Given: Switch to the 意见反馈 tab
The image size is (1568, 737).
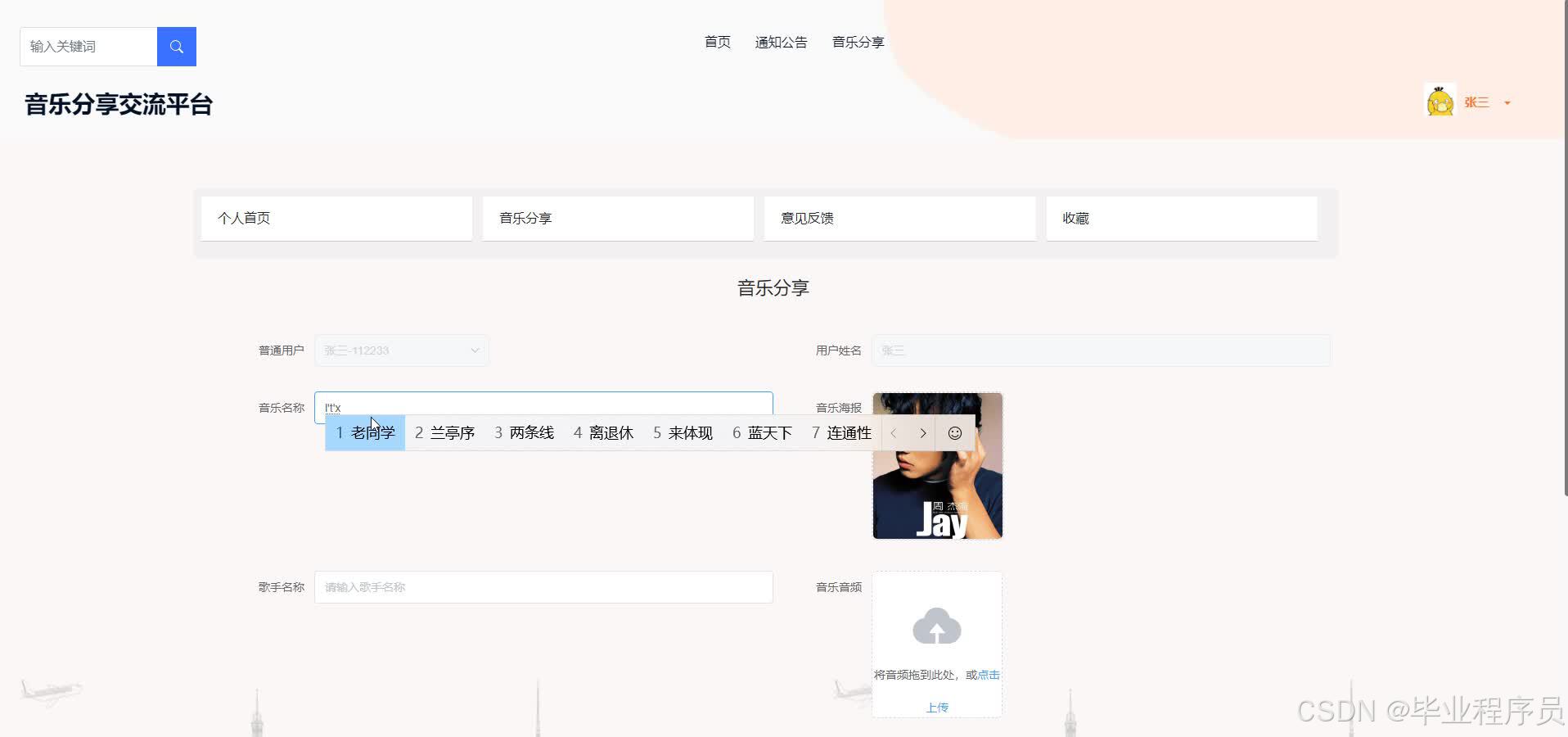Looking at the screenshot, I should pyautogui.click(x=899, y=219).
